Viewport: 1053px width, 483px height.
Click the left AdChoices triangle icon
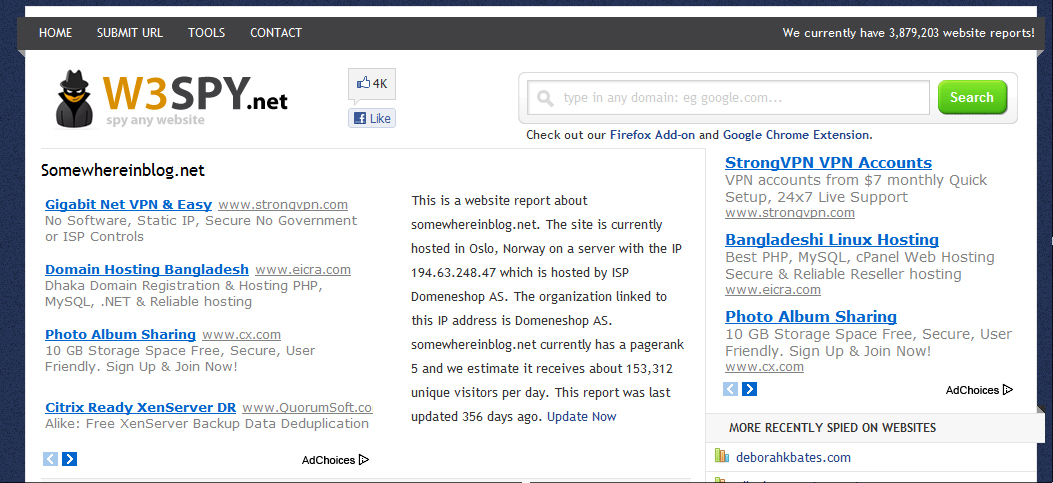click(x=364, y=460)
